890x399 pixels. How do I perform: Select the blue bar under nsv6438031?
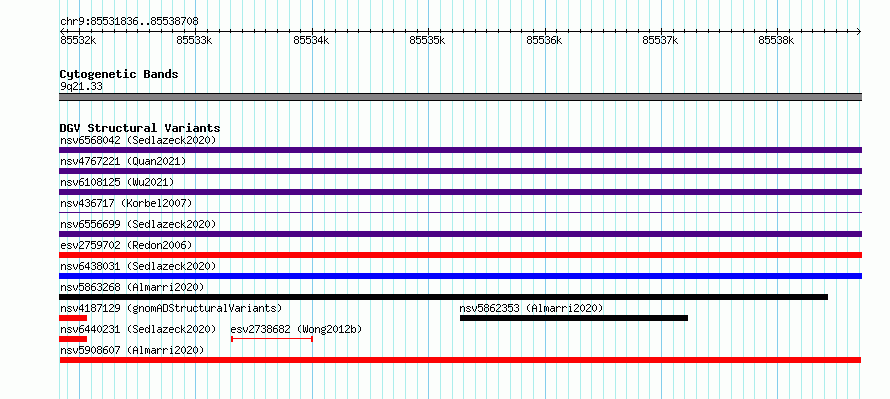coord(460,276)
